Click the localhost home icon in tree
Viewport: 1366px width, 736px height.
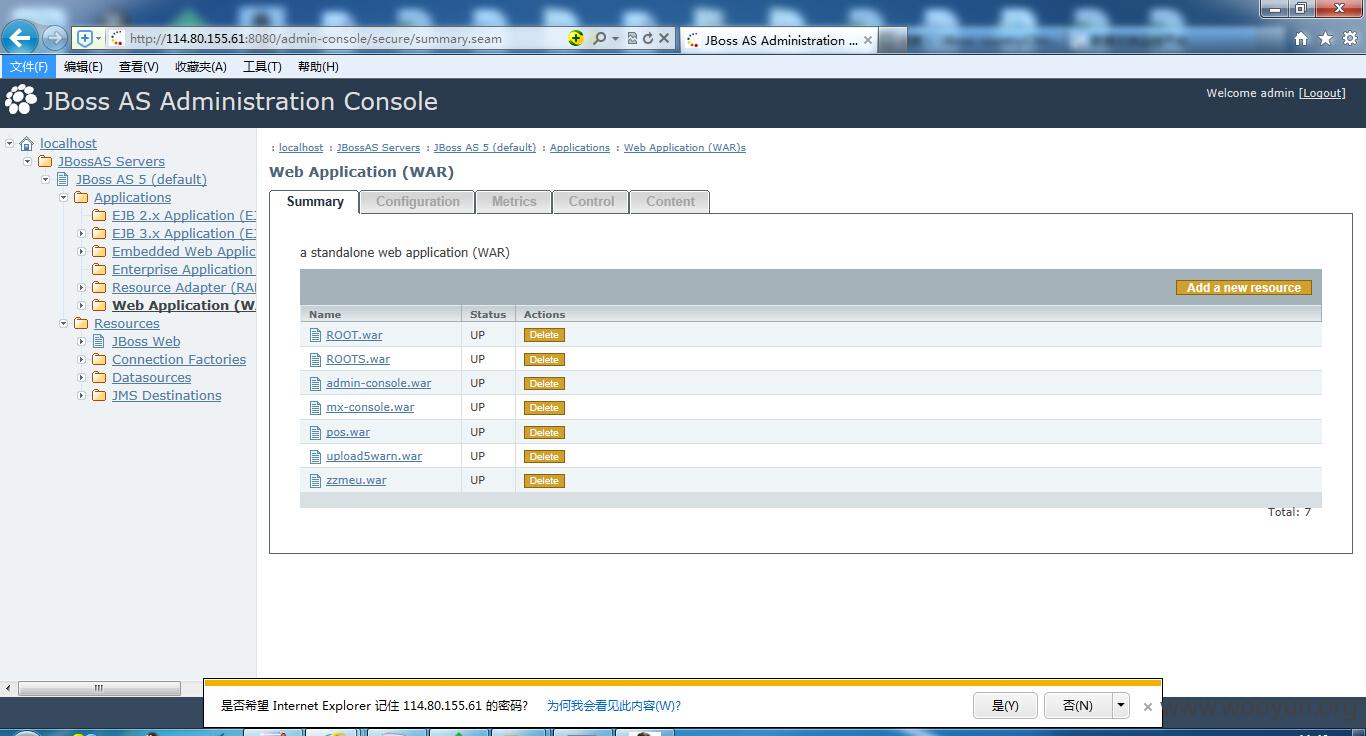[x=27, y=144]
